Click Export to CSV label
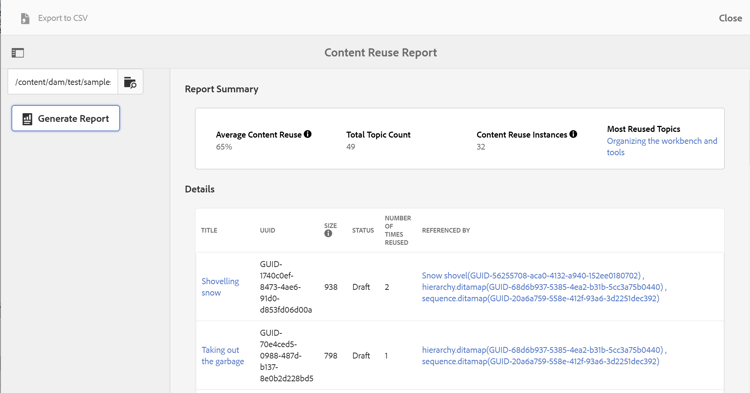This screenshot has height=393, width=750. [x=63, y=18]
